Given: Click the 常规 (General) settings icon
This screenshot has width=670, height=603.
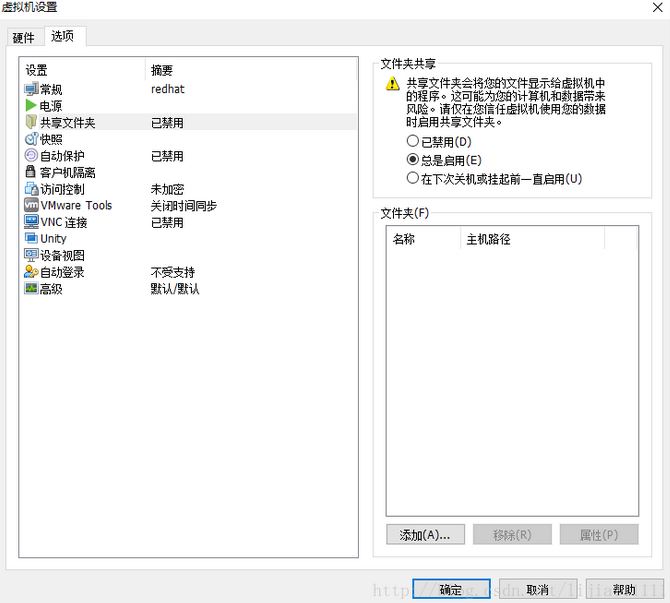Looking at the screenshot, I should point(31,89).
